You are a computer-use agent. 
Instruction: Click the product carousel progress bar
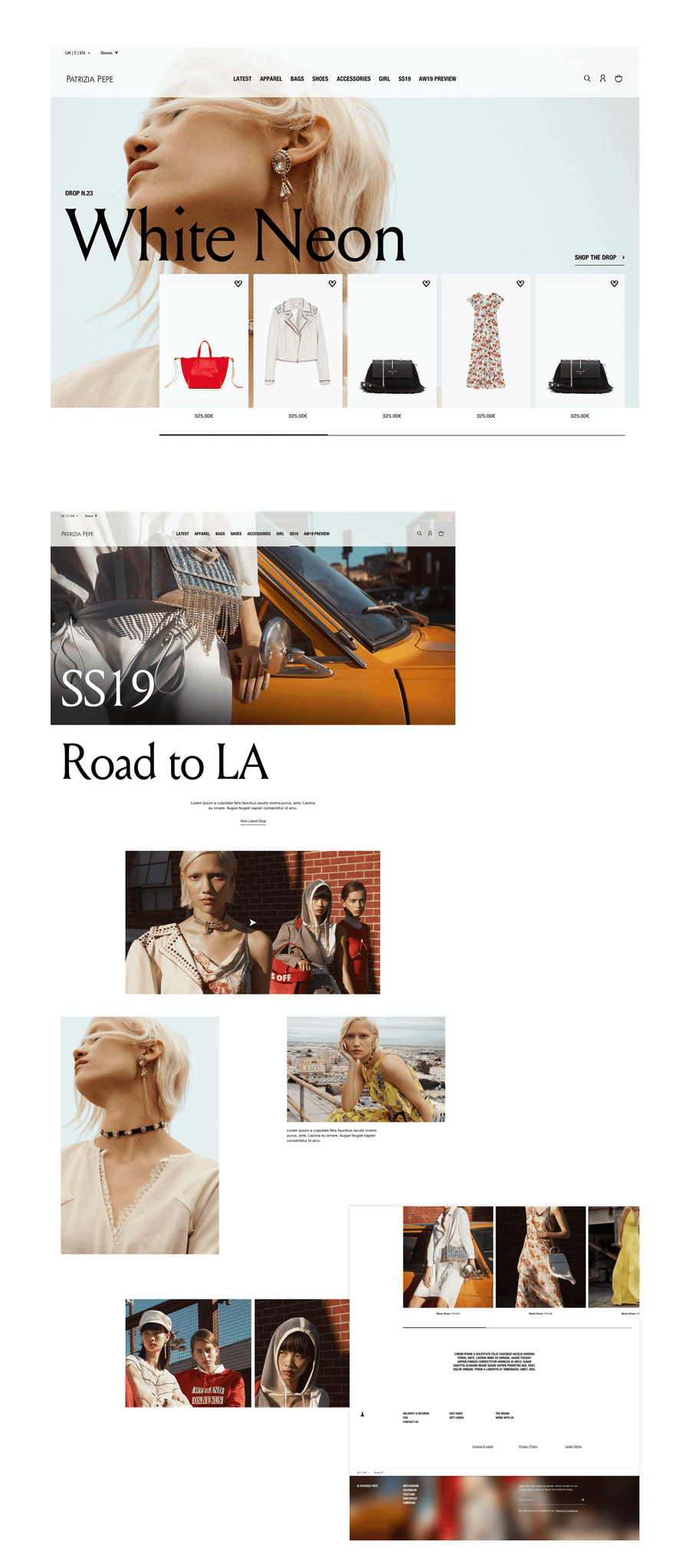click(x=392, y=435)
